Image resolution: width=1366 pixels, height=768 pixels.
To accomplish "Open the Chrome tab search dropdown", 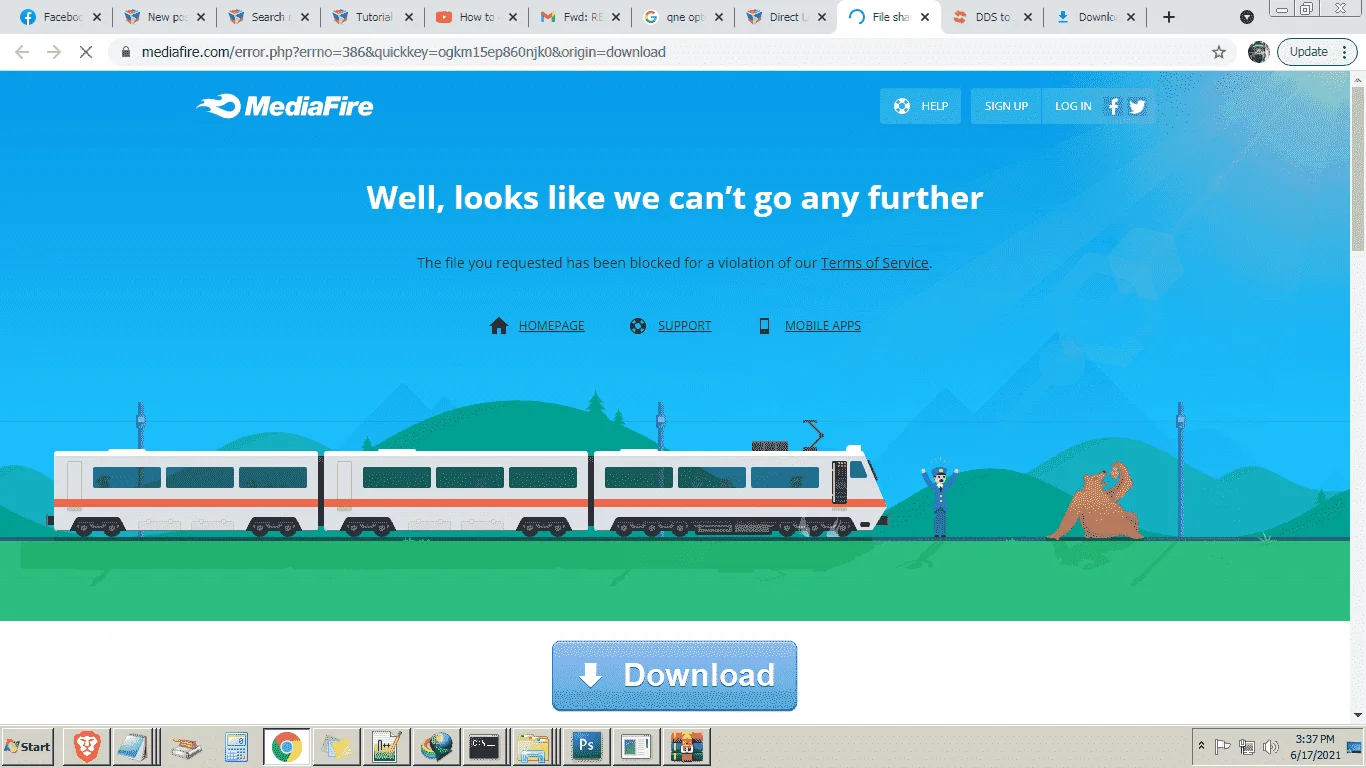I will tap(1247, 17).
